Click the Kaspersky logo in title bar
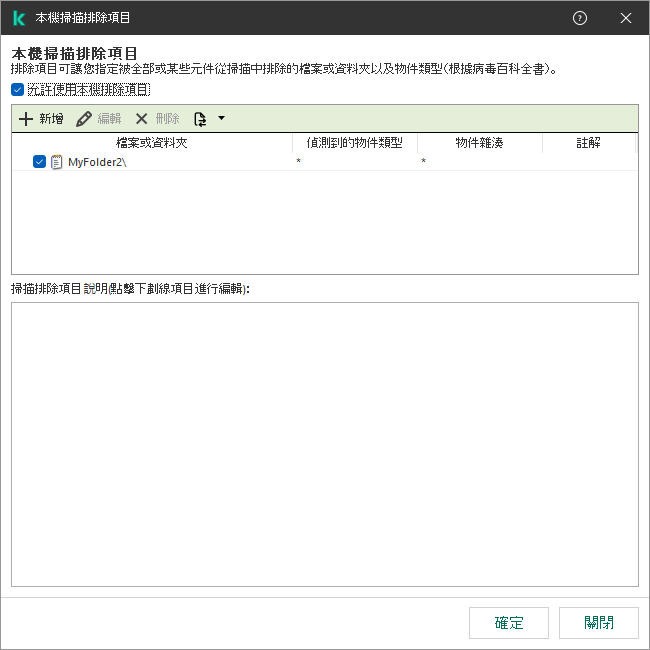Screen dimensions: 650x650 point(19,18)
